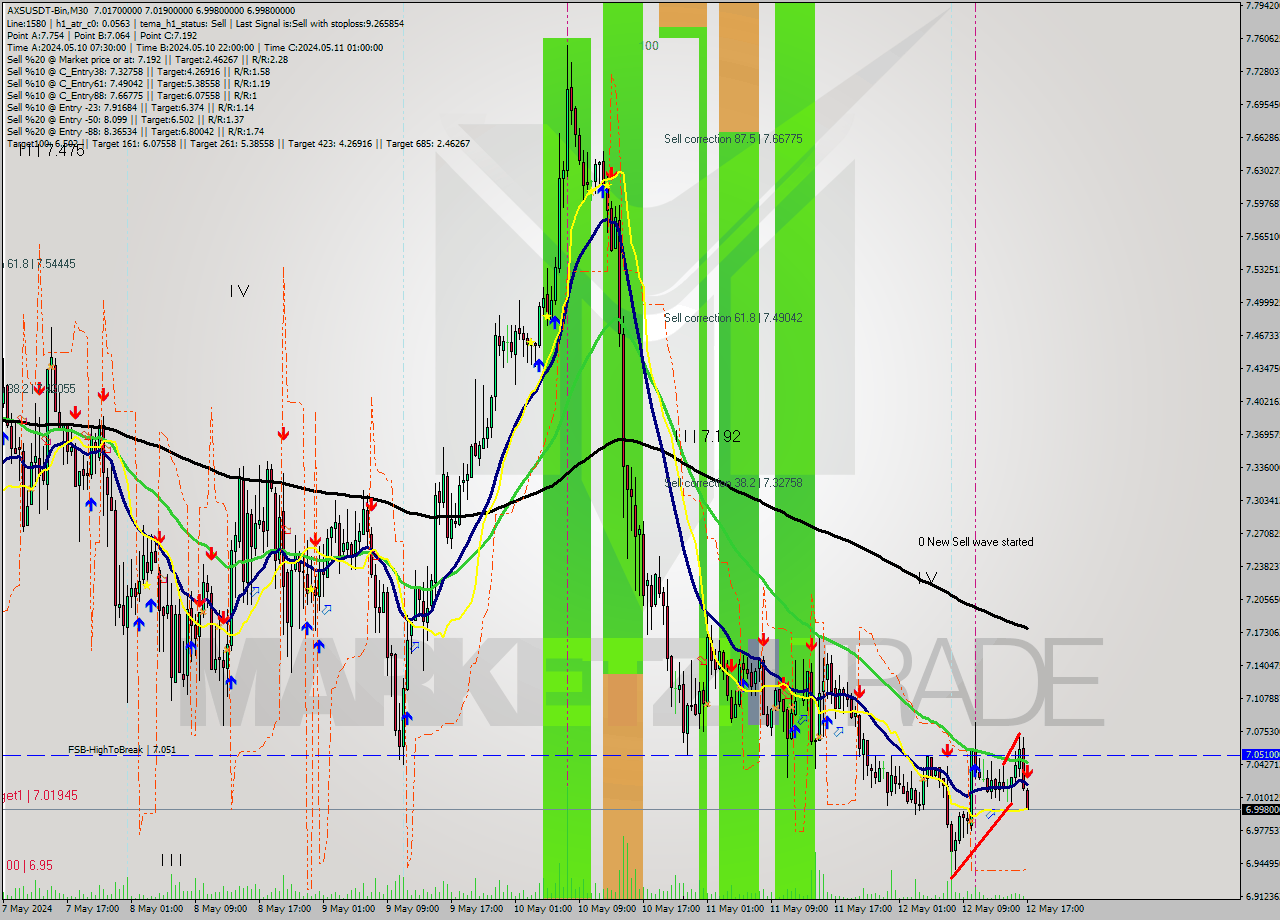1280x920 pixels.
Task: Click the hollow blue arrow near the 12 May 09:00 candles
Action: tap(990, 815)
